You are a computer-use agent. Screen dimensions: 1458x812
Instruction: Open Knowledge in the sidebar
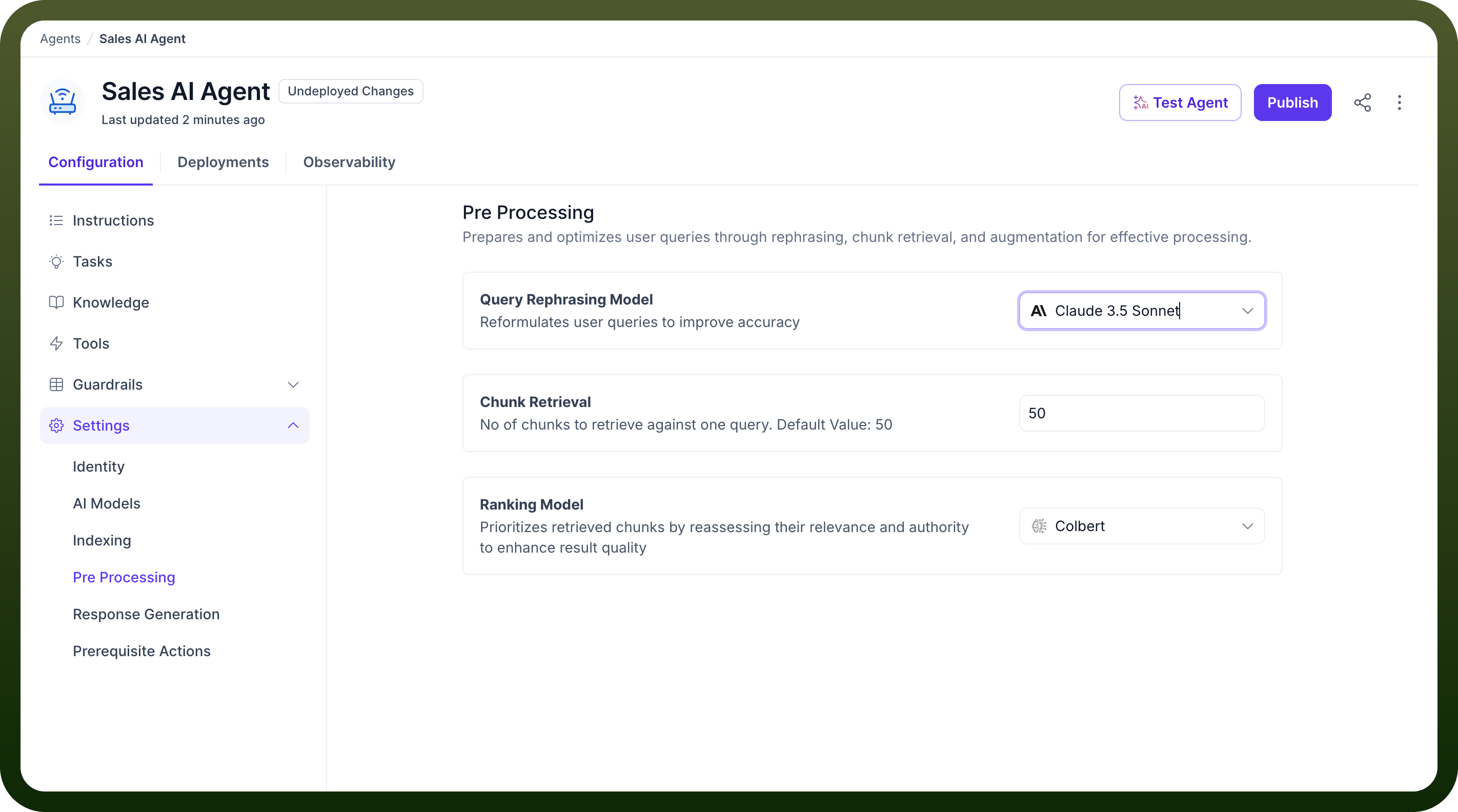[x=174, y=303]
